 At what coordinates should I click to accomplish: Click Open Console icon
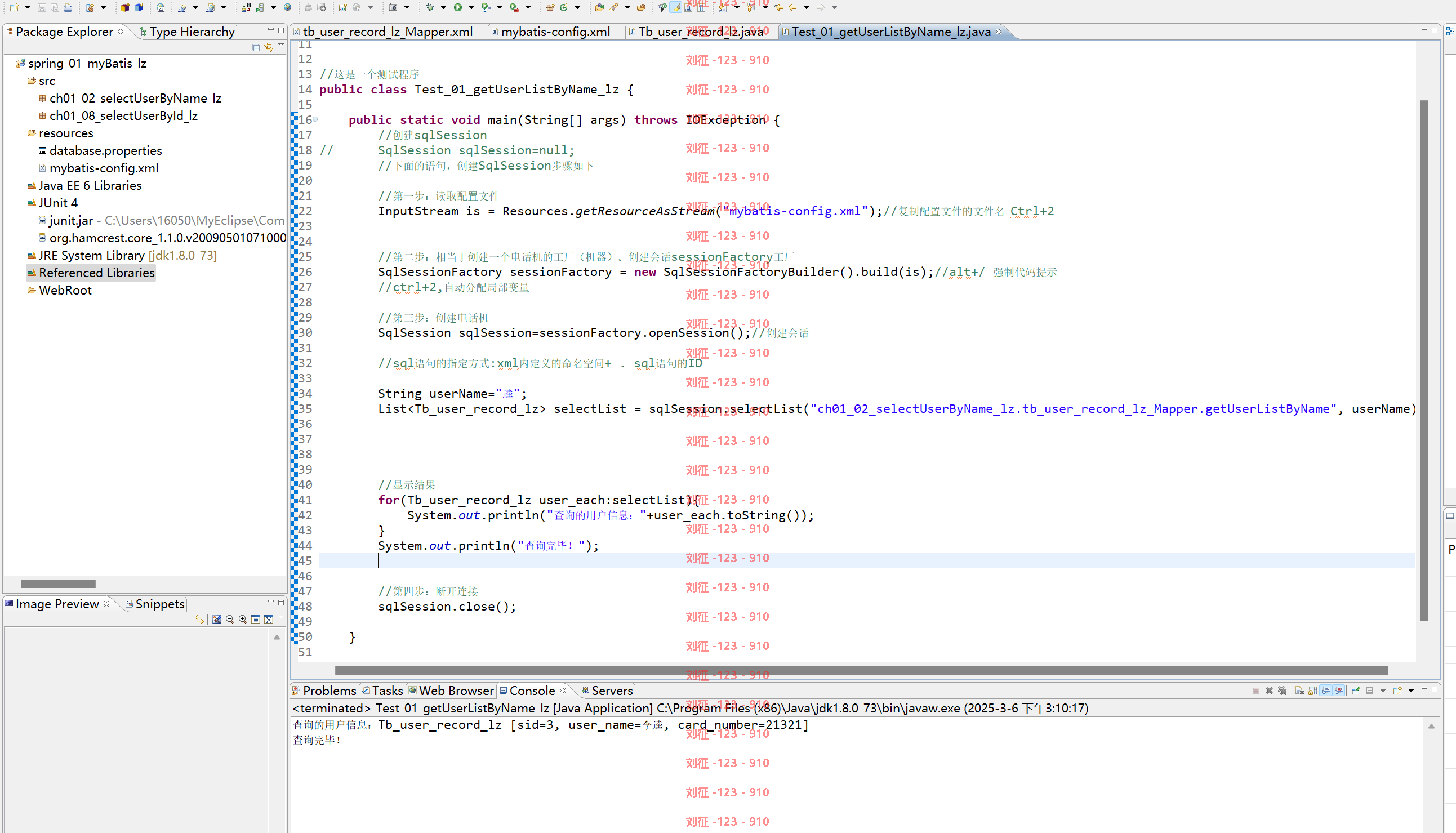[1397, 691]
